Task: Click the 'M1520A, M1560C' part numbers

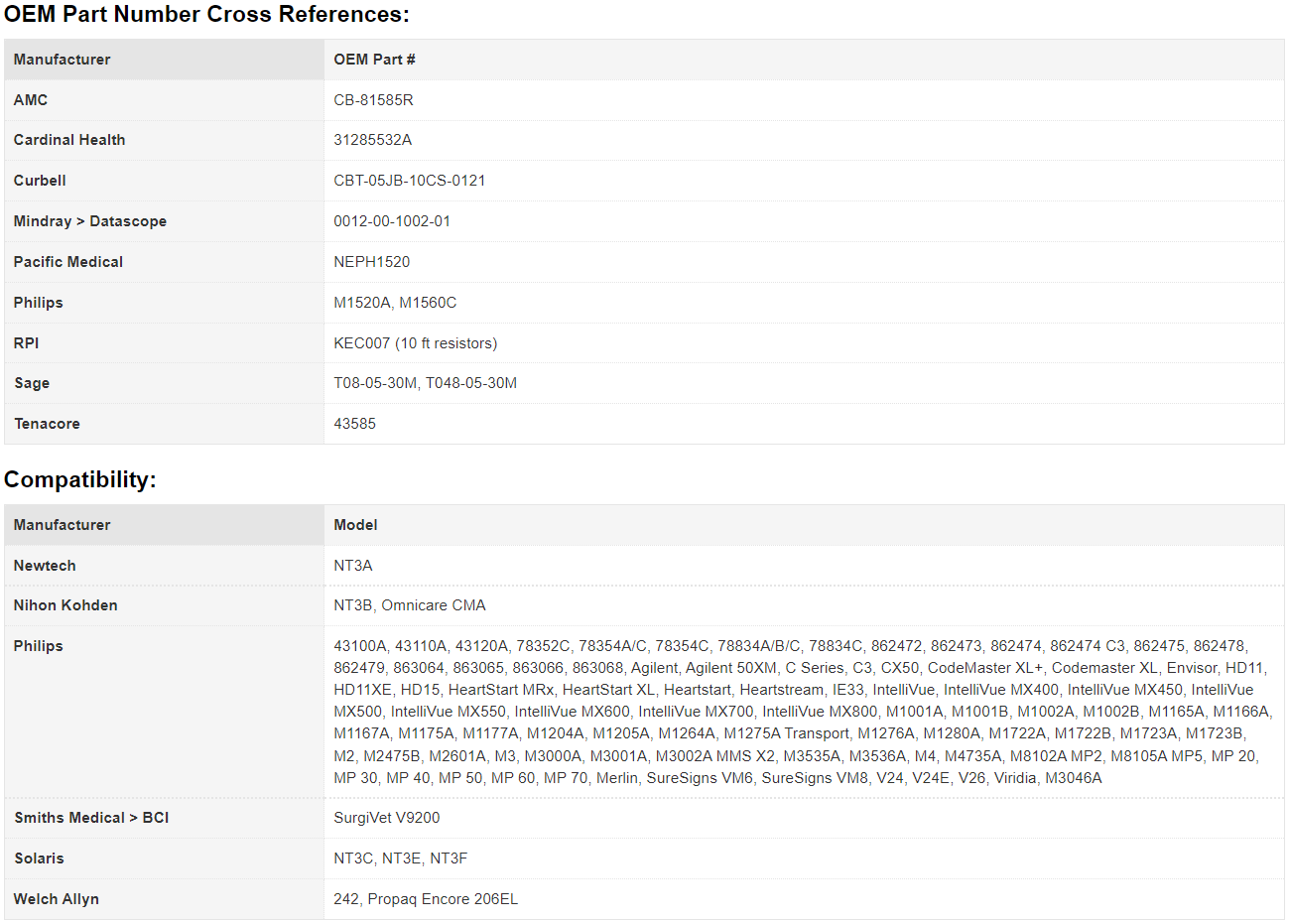Action: 395,303
